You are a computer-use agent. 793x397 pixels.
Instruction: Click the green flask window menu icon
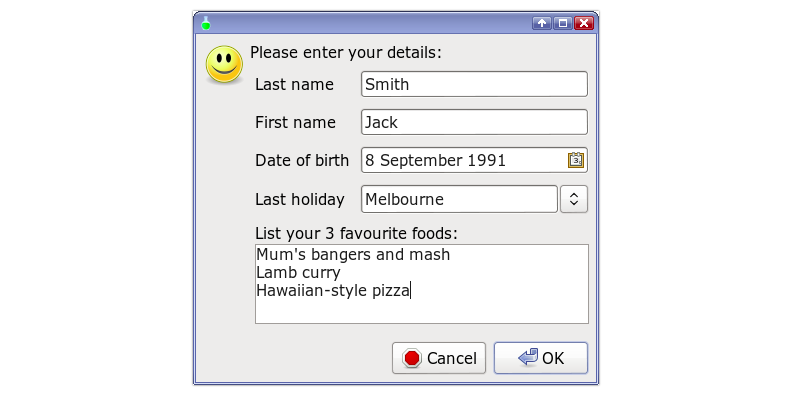tap(206, 23)
